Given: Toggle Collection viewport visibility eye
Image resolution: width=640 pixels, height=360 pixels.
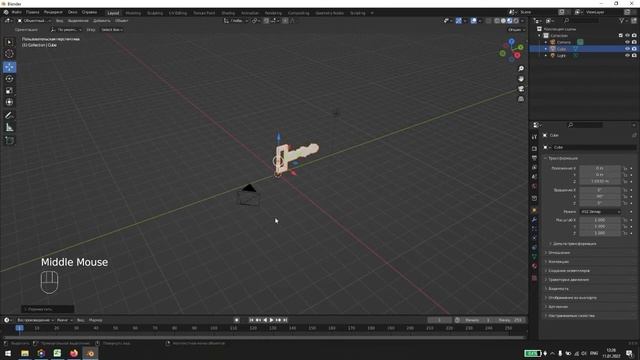Looking at the screenshot, I should tap(627, 36).
